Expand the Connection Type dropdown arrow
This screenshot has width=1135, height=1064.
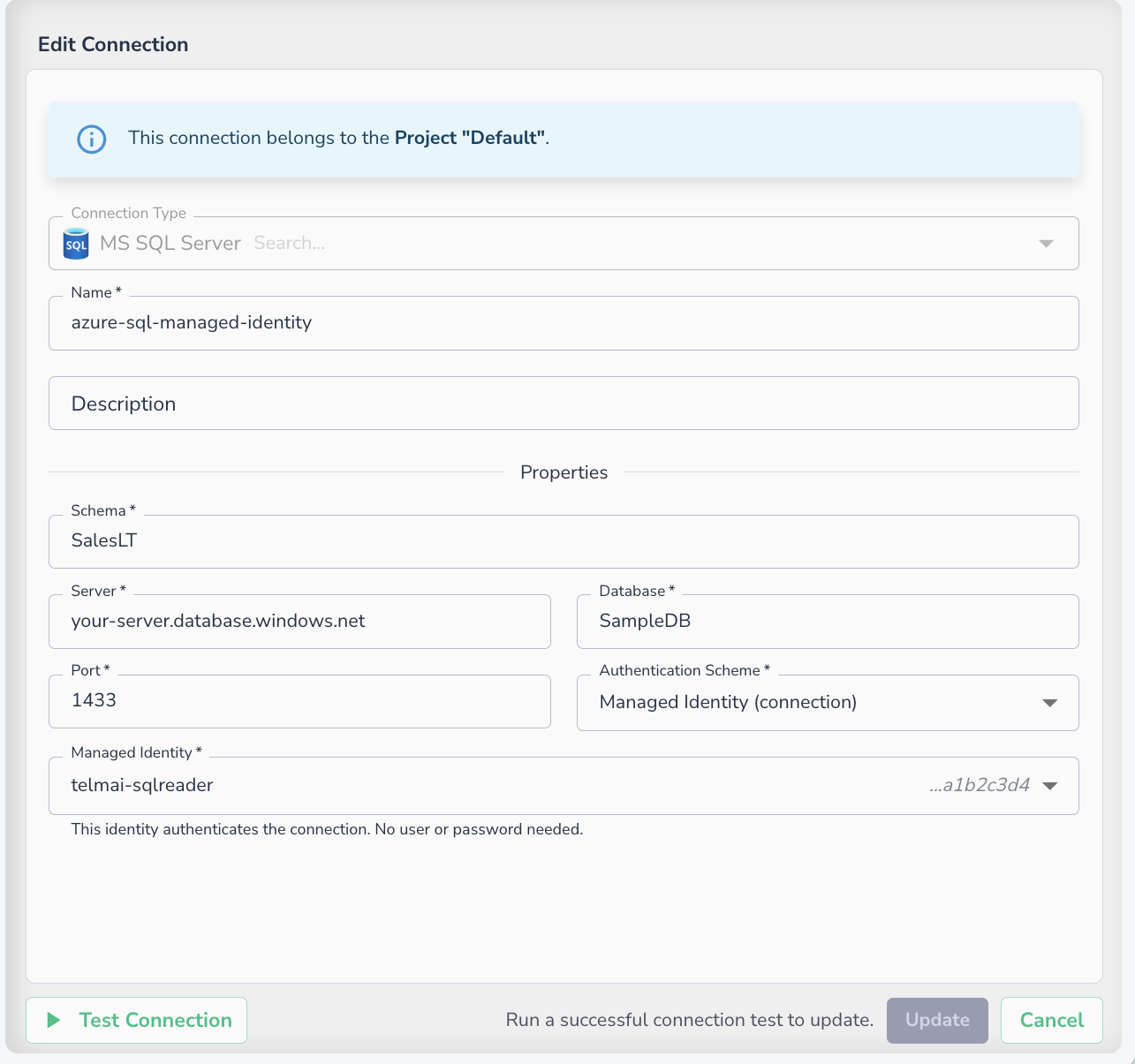tap(1047, 244)
